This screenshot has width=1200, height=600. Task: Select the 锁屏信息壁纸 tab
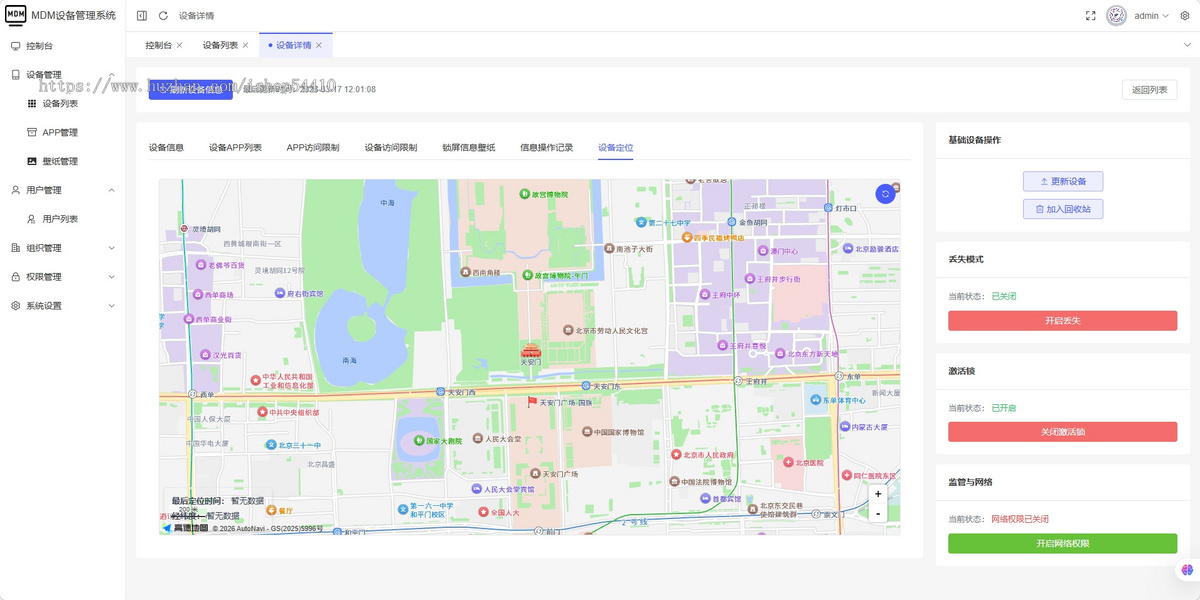pyautogui.click(x=469, y=147)
